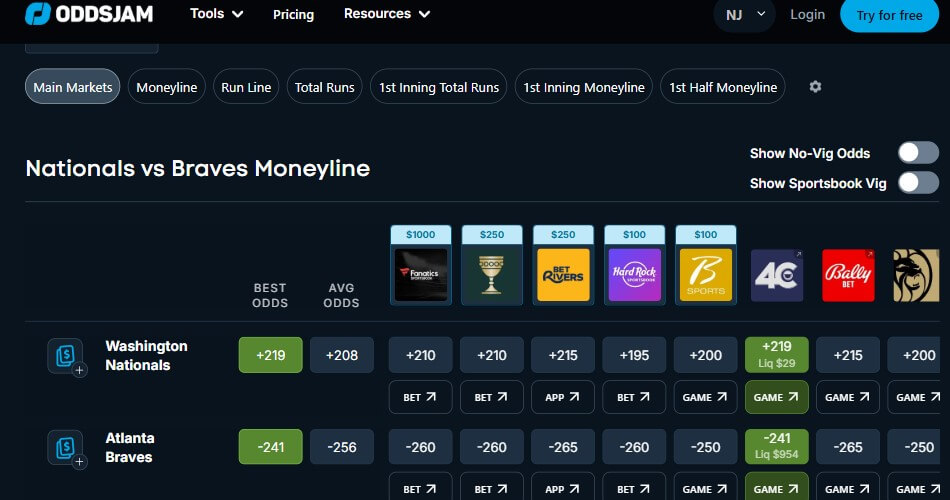Screen dimensions: 950x500
Task: Open the 4C sportsbook logo
Action: coord(777,275)
